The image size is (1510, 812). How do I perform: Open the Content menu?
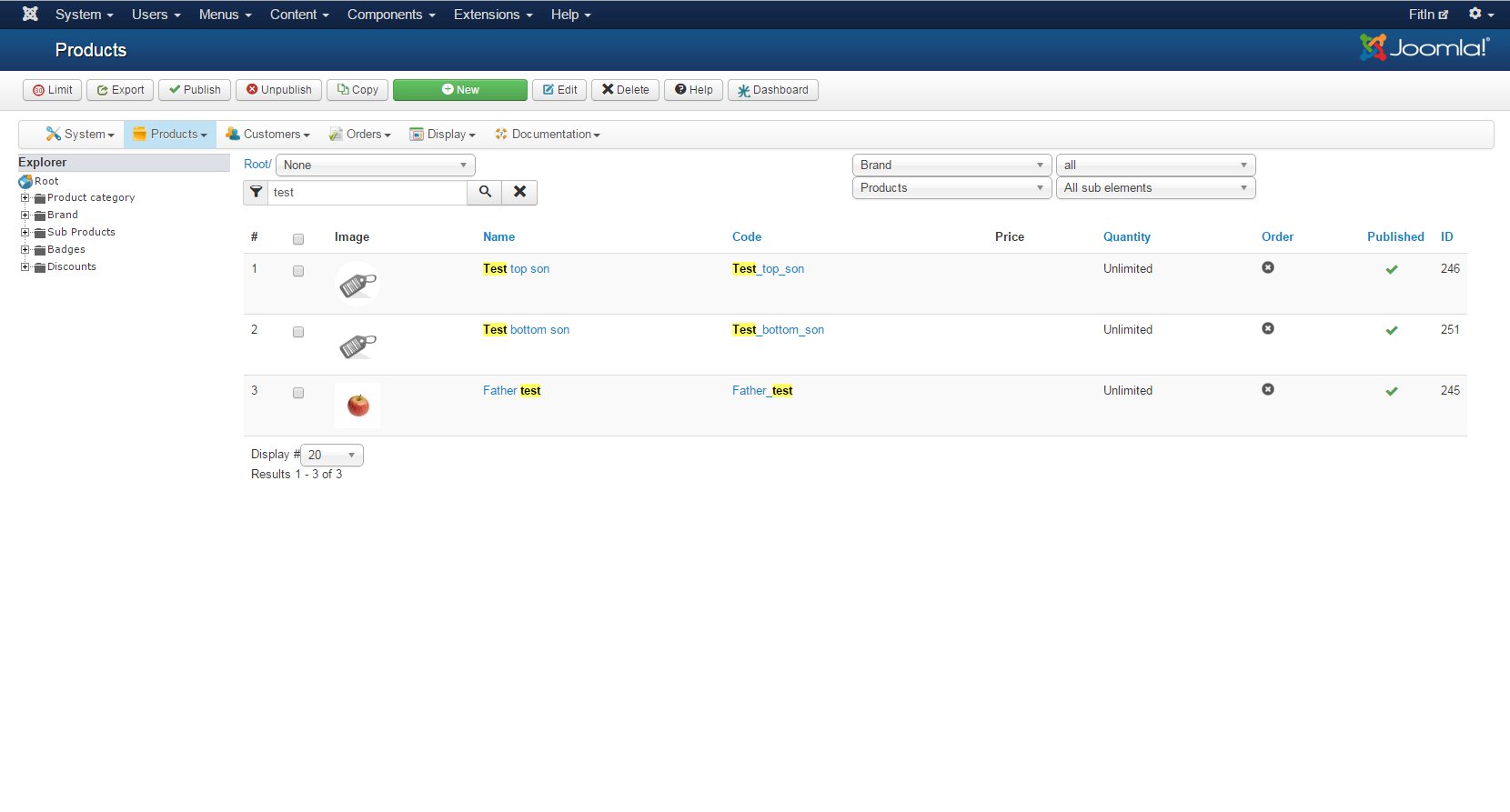299,15
